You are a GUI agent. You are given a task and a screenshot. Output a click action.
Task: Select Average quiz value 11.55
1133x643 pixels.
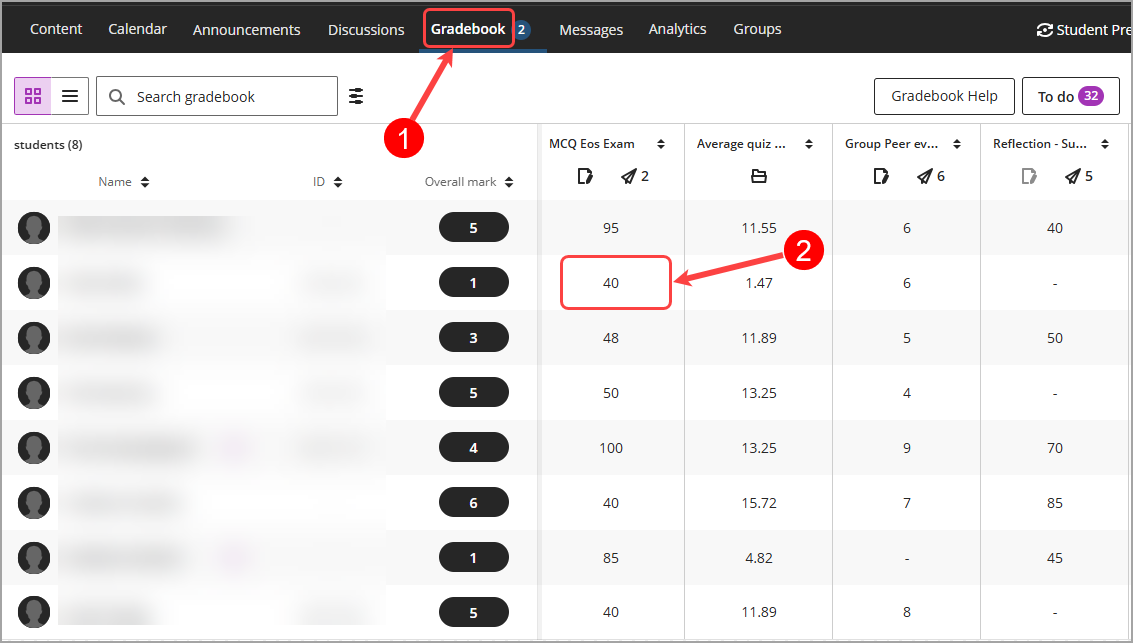[759, 228]
